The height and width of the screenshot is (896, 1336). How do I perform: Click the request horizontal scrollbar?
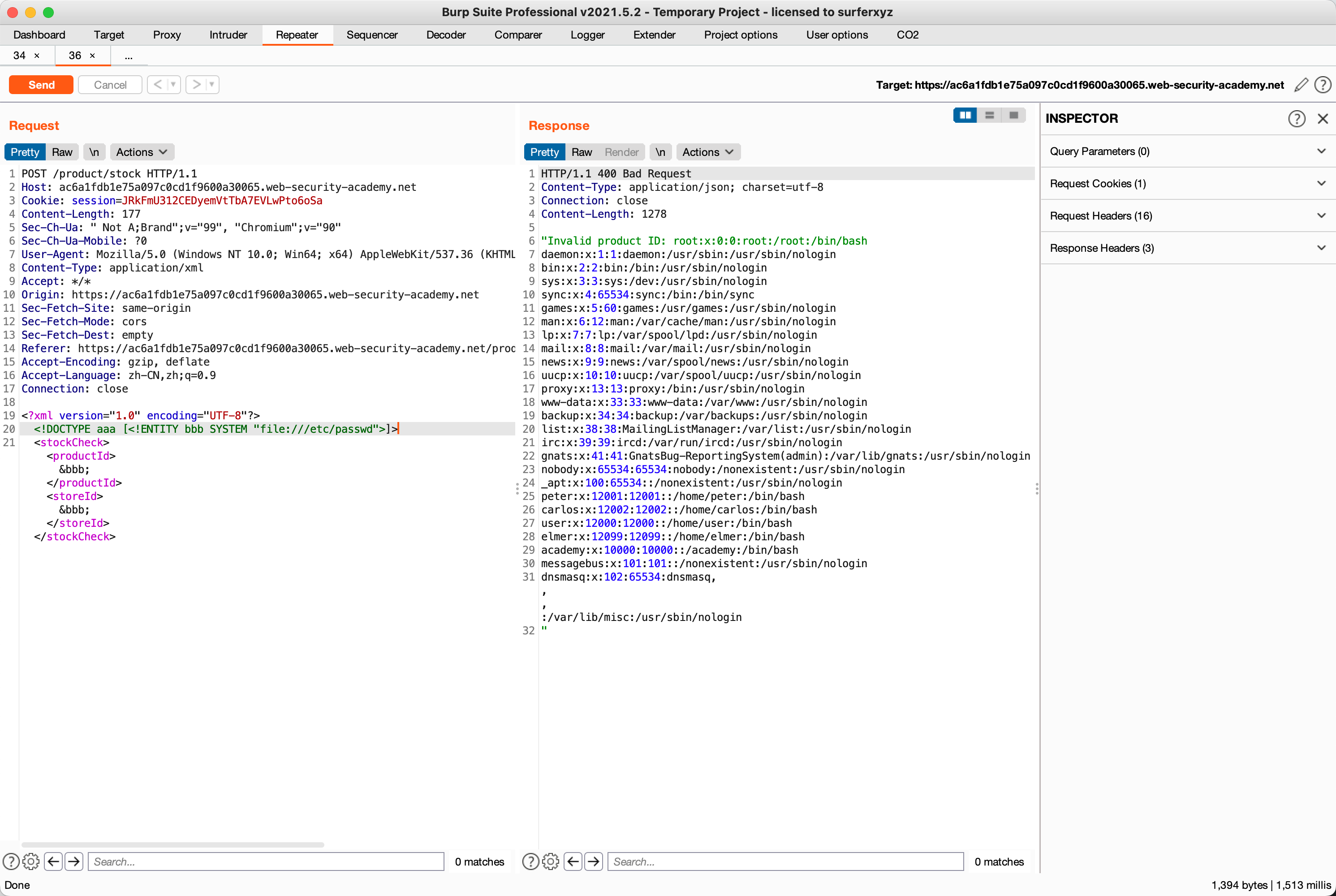(x=172, y=844)
